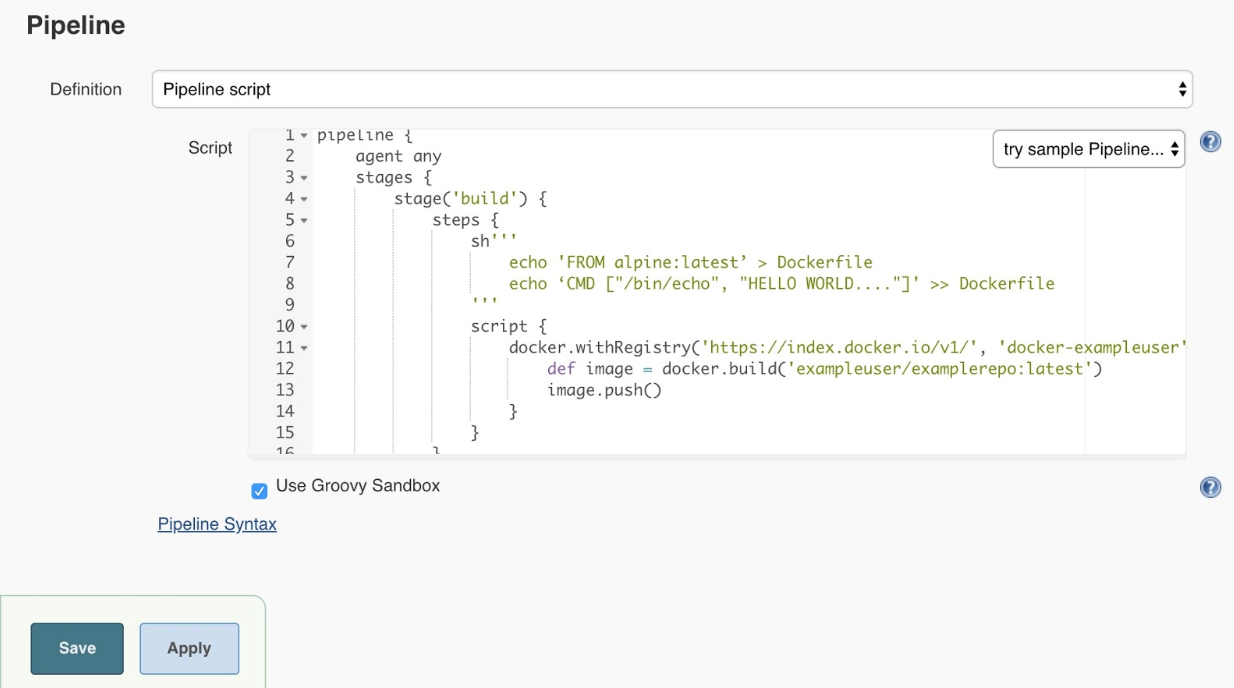Open the try sample Pipeline dropdown
This screenshot has height=688, width=1234.
1089,148
